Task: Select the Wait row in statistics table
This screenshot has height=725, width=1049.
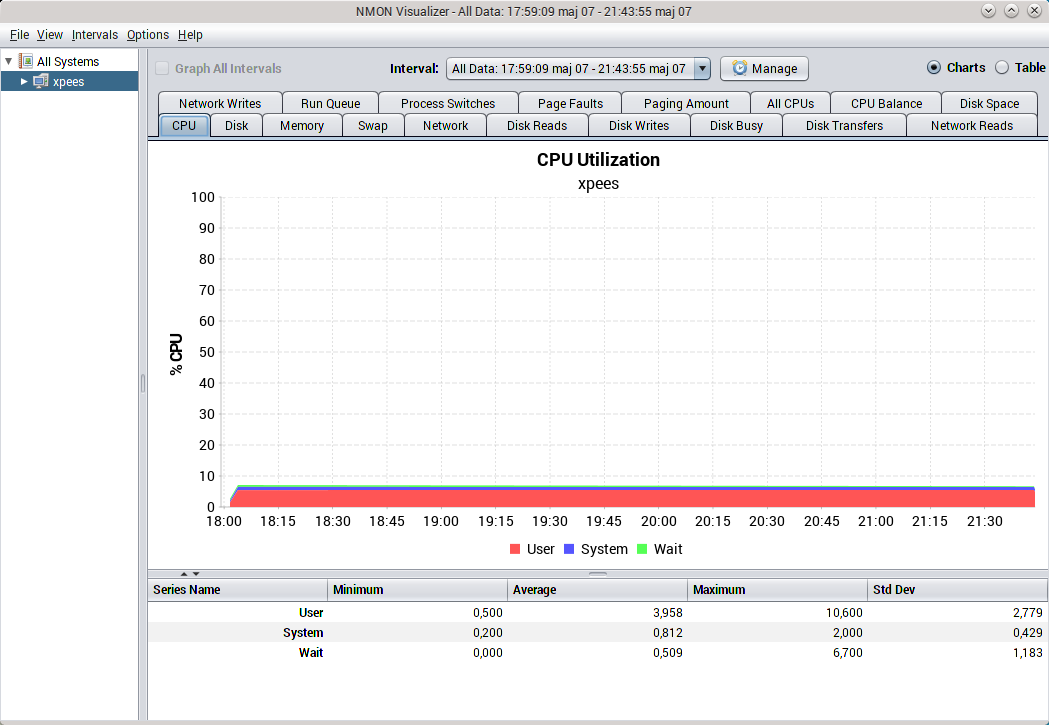Action: click(597, 652)
